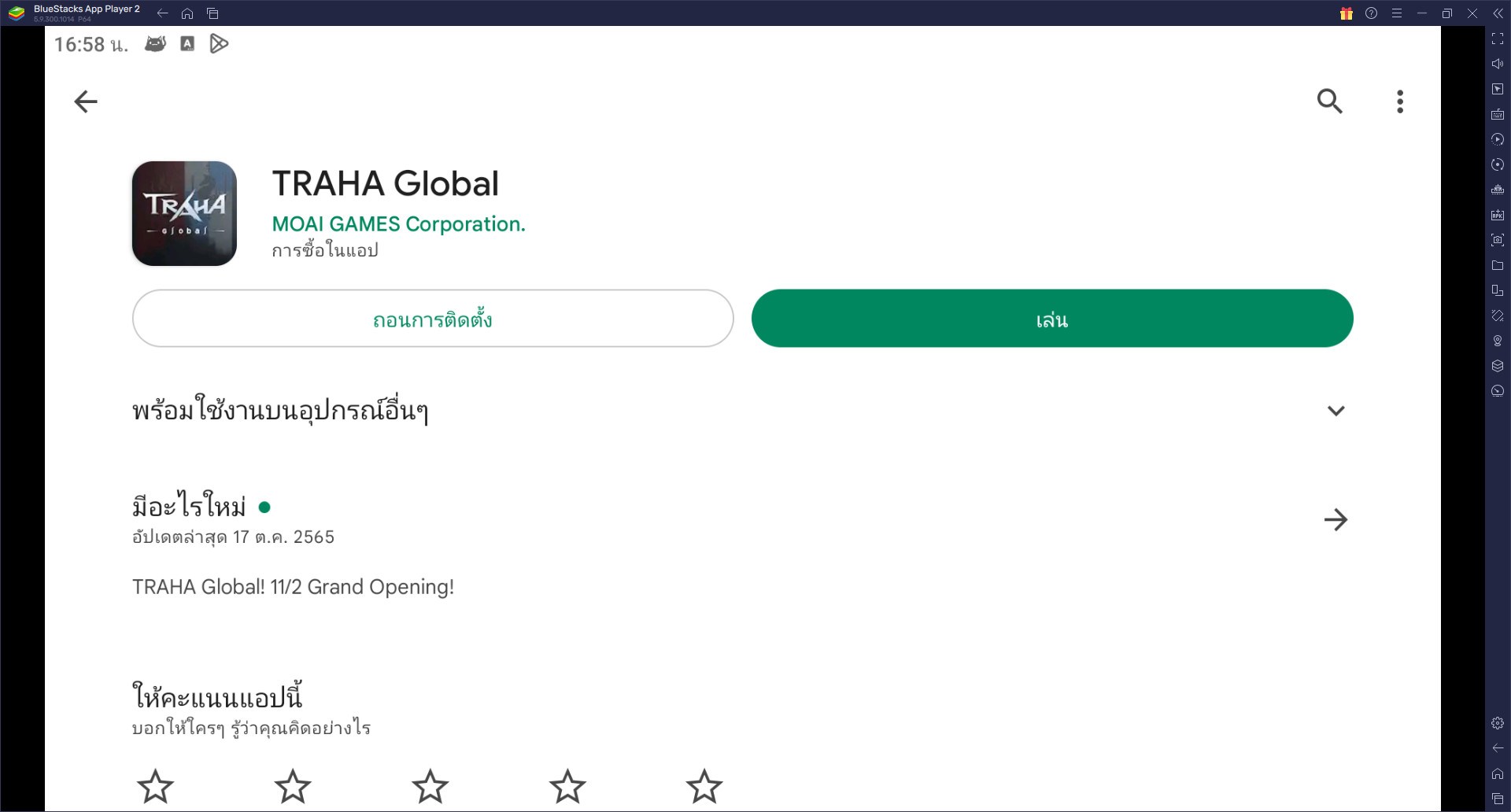Open MOAI GAMES Corporation developer page
The height and width of the screenshot is (812, 1511).
pyautogui.click(x=398, y=224)
